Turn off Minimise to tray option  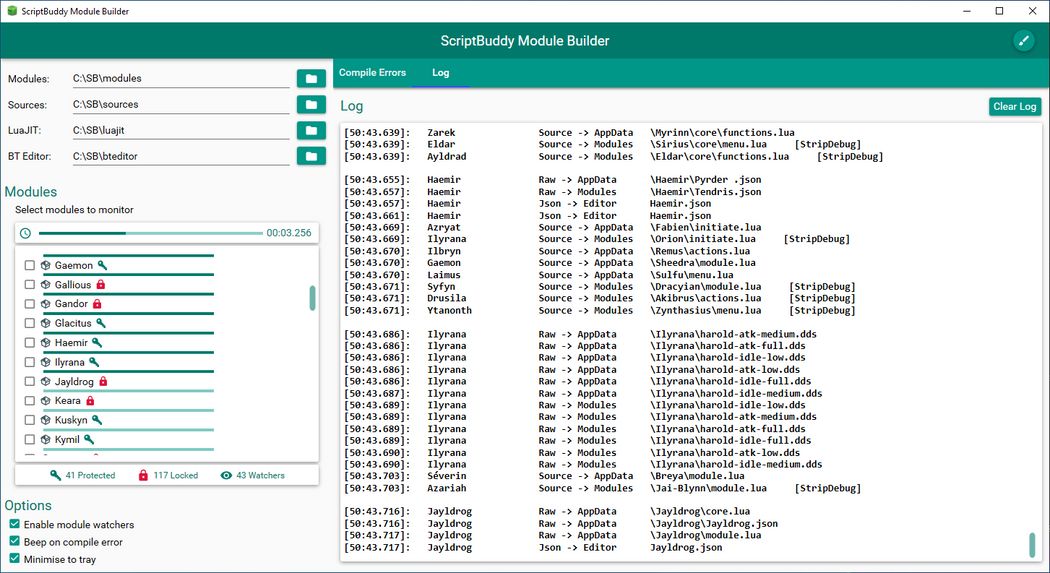[14, 559]
